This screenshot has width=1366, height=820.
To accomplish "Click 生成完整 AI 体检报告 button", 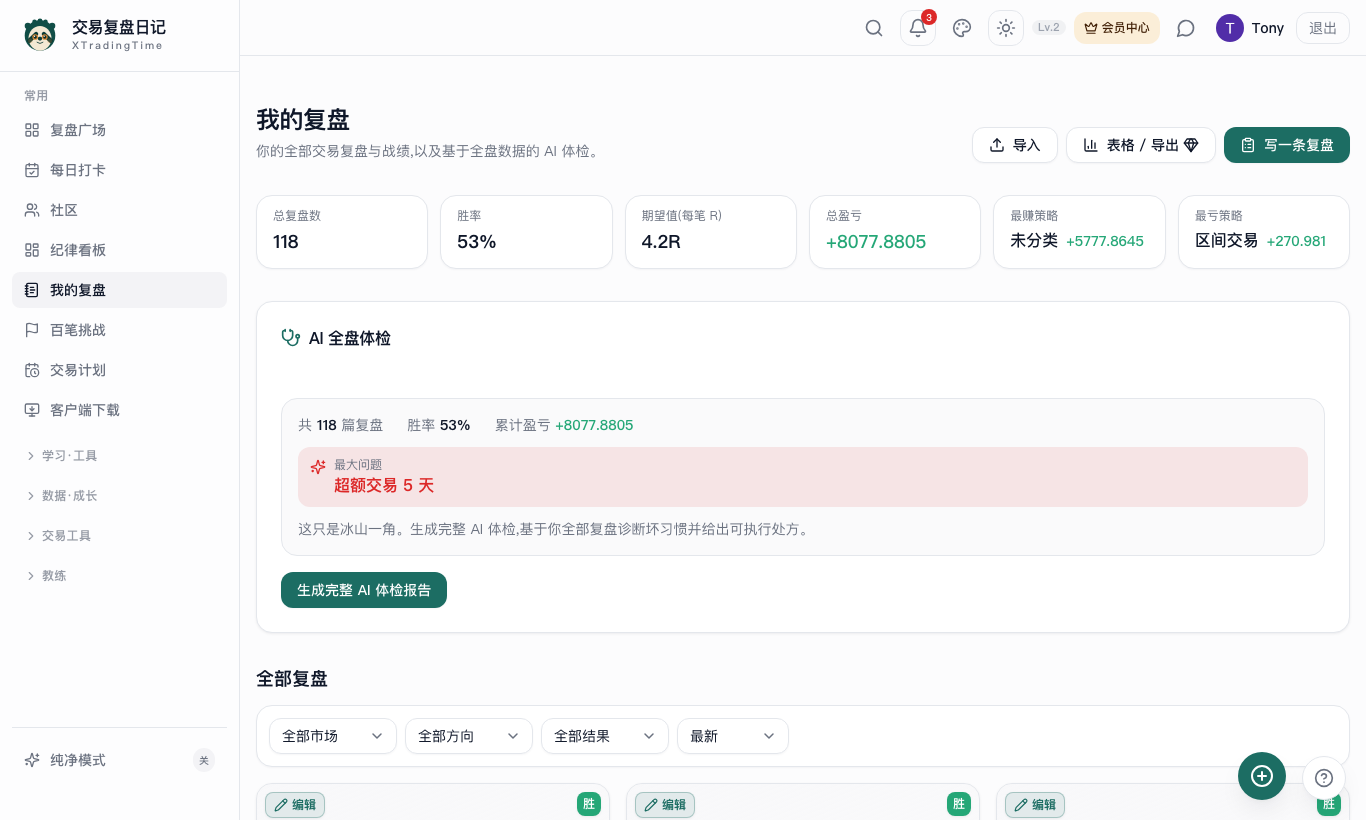I will [364, 590].
